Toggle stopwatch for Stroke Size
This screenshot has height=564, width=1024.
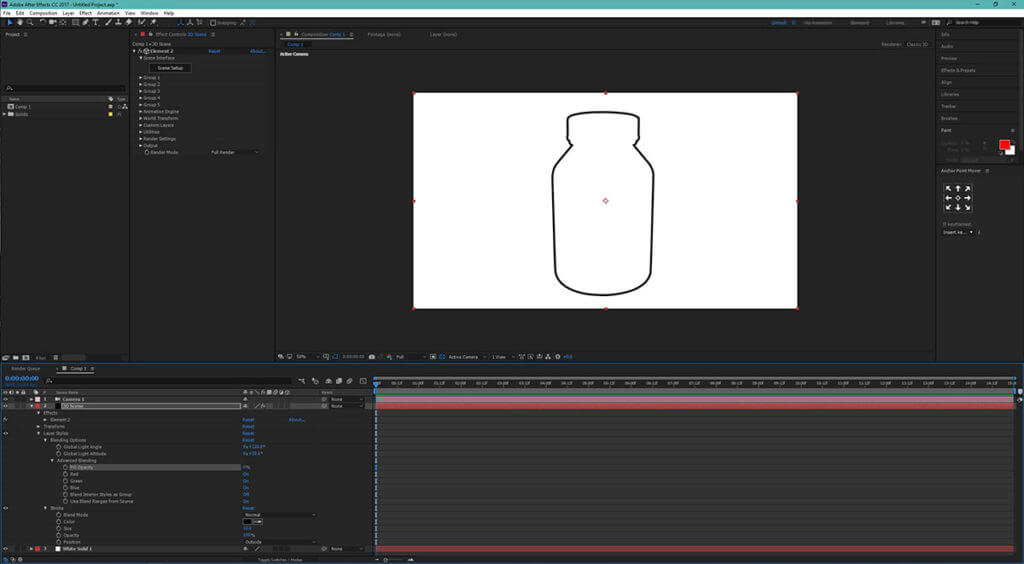(59, 528)
